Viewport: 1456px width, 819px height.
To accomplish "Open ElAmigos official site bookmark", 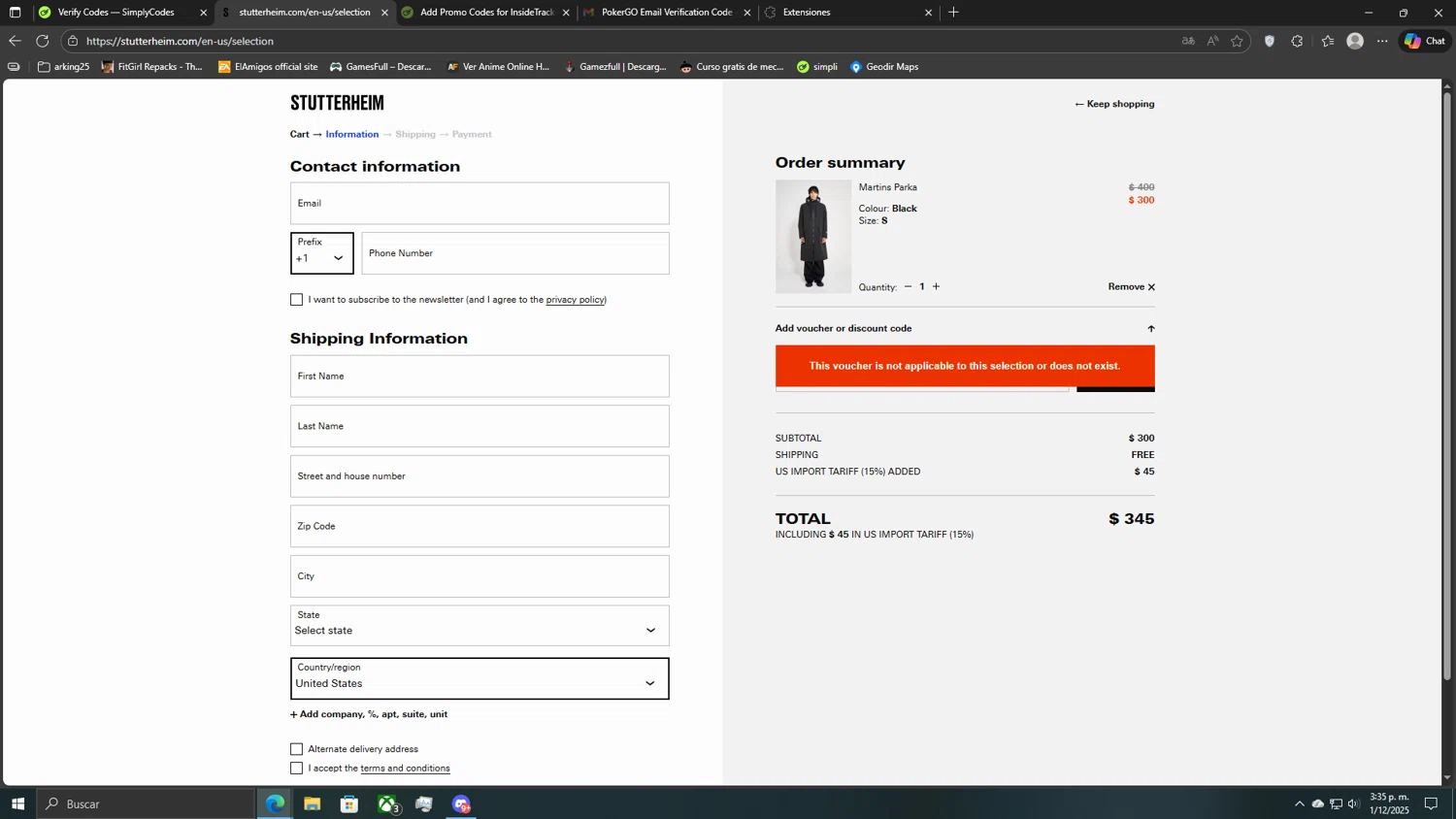I will coord(268,67).
